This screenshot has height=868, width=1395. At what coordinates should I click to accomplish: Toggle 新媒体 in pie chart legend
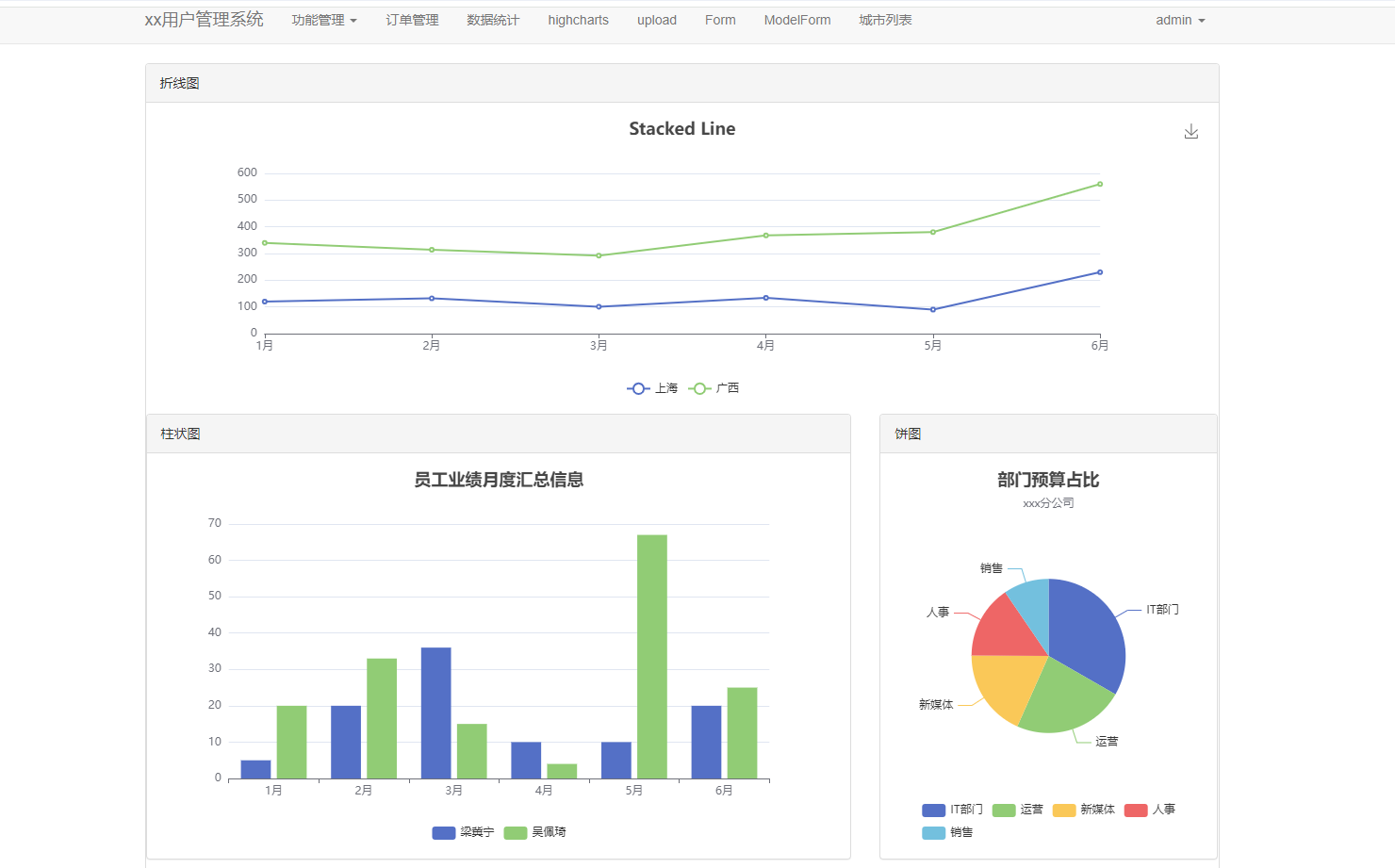1084,810
